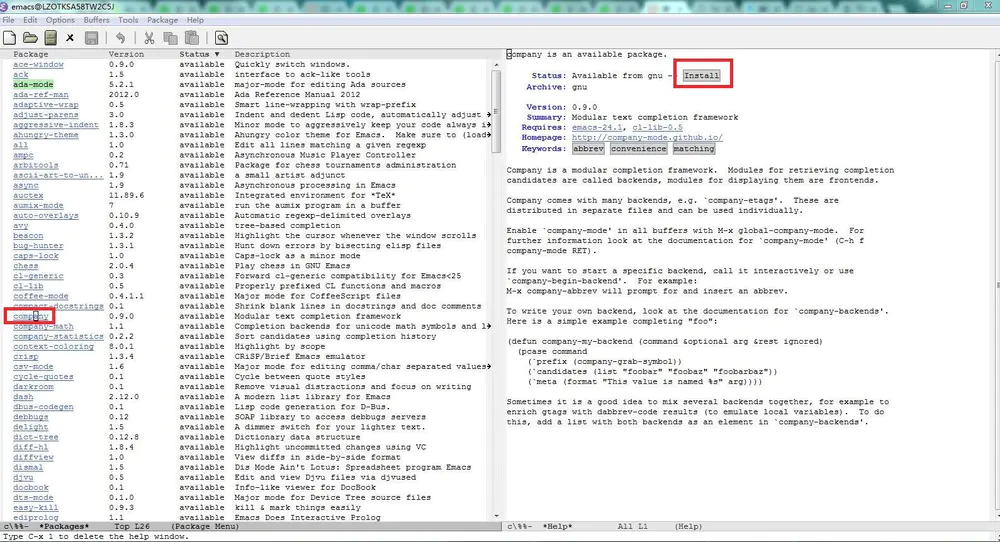The height and width of the screenshot is (542, 1000).
Task: Create a new file with toolbar icon
Action: coord(10,38)
